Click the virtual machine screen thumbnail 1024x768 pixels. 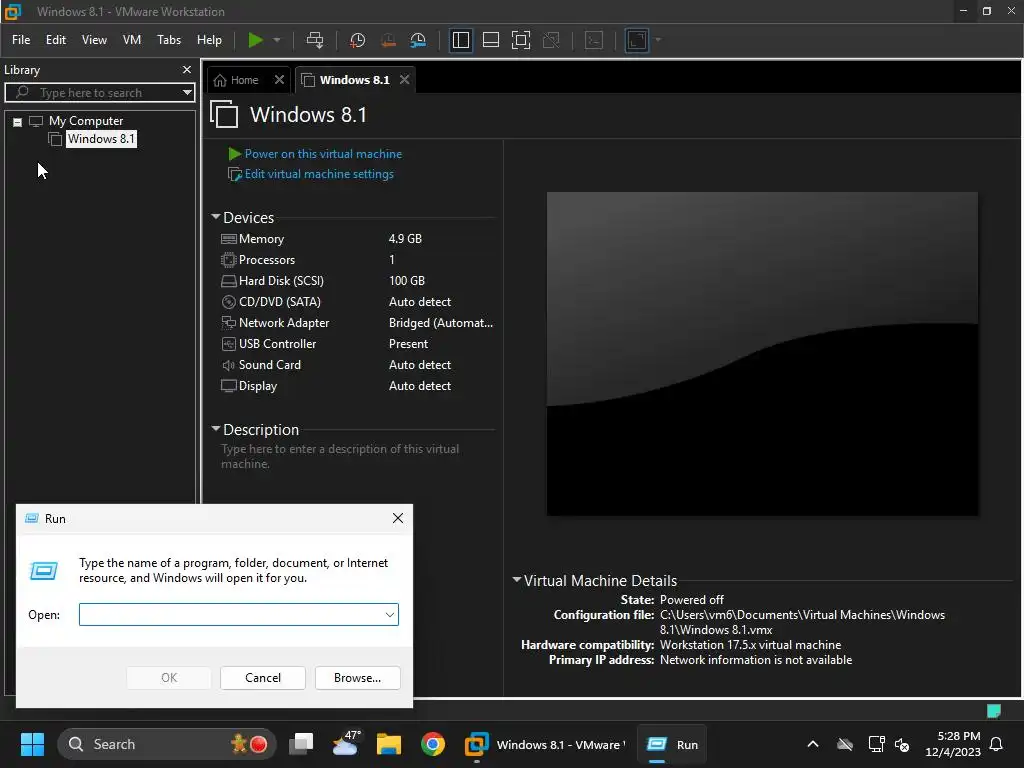[762, 354]
